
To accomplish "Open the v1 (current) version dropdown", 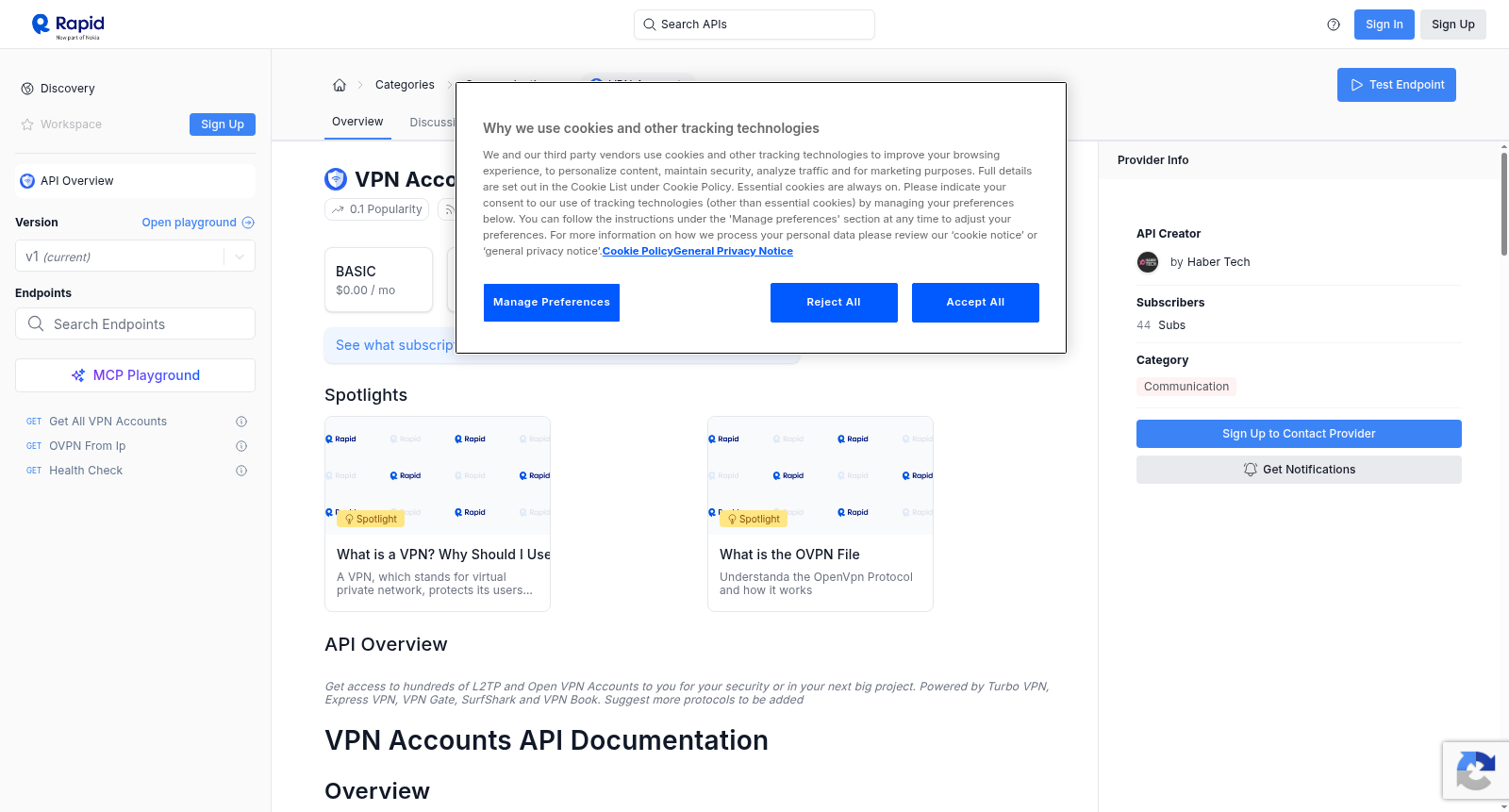I will coord(135,257).
